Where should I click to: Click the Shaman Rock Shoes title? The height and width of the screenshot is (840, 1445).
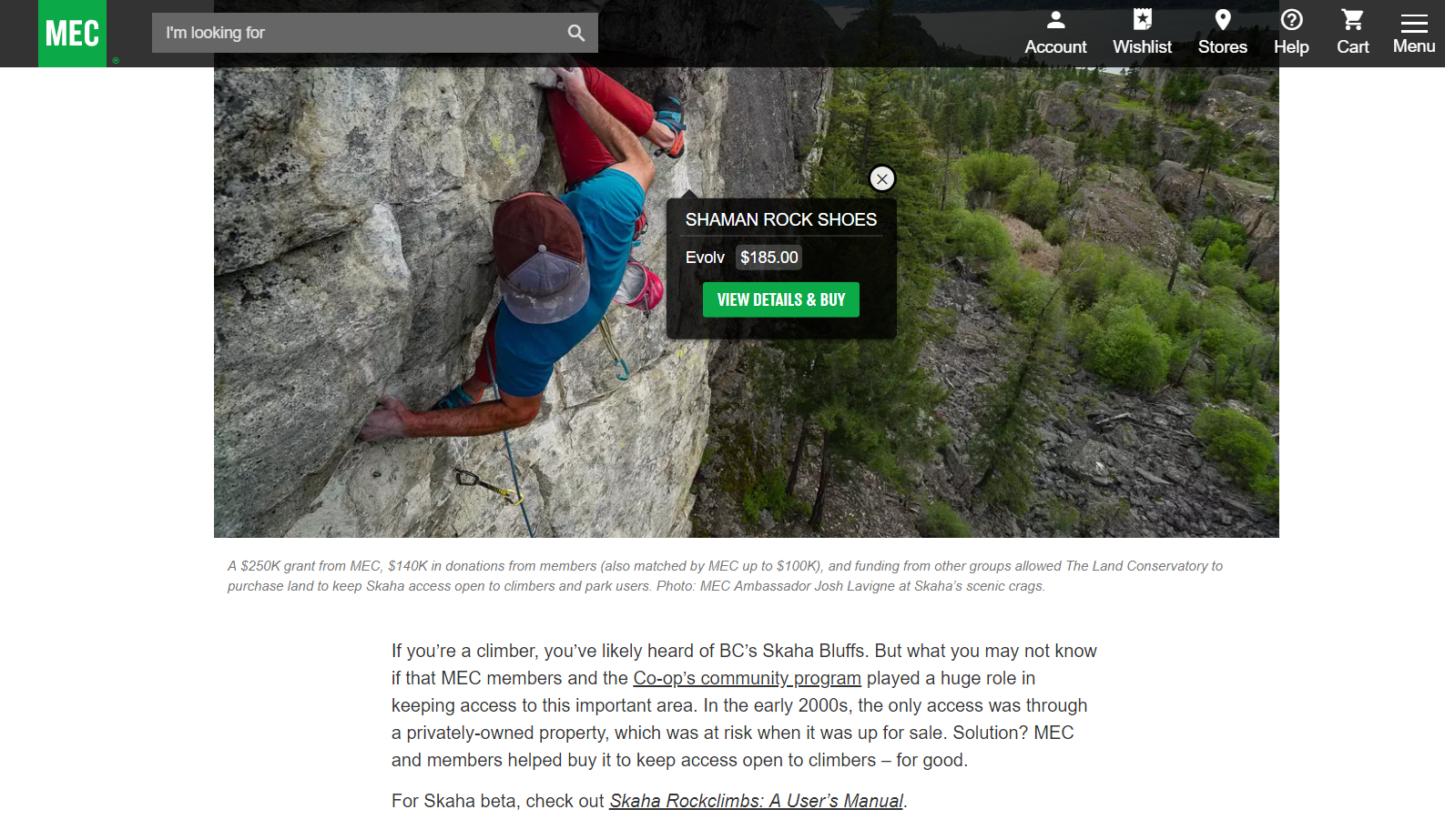click(x=780, y=219)
